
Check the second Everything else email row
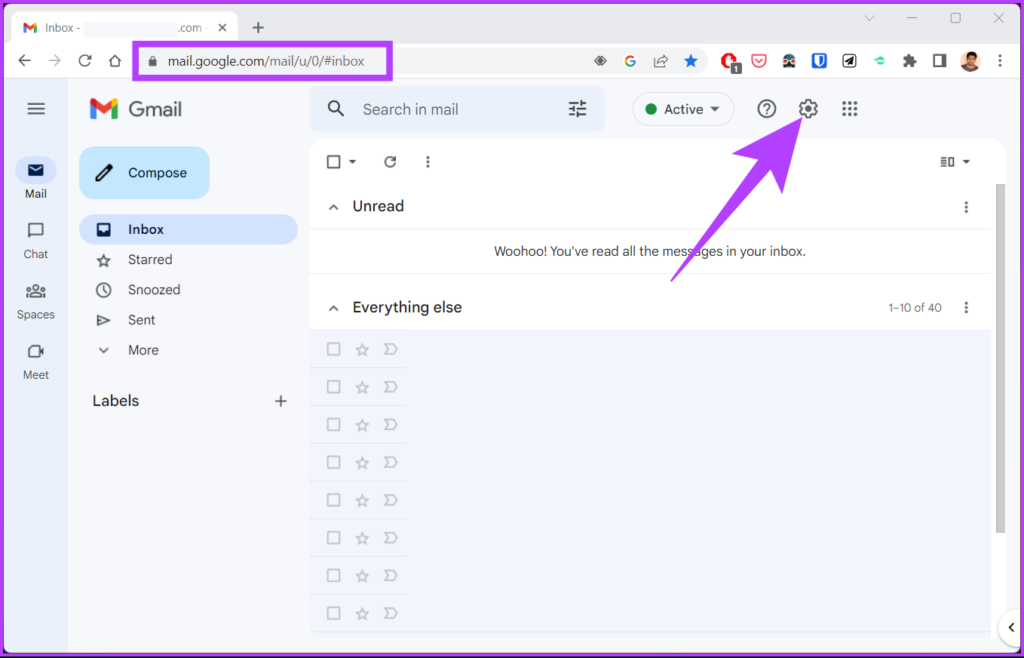point(333,387)
